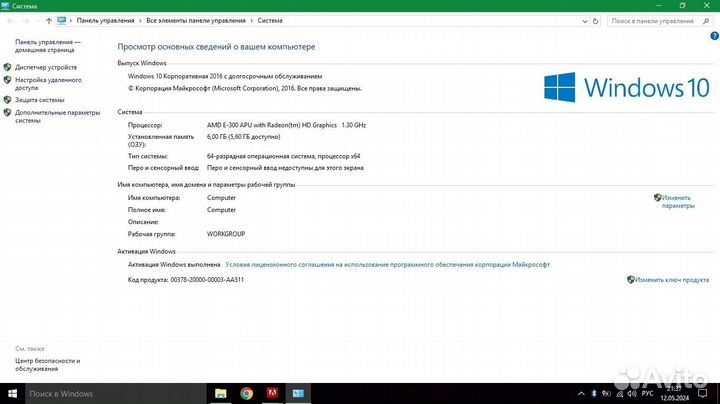Click the Windows 10 logo image
Viewport: 720px width, 404px height.
tap(627, 87)
